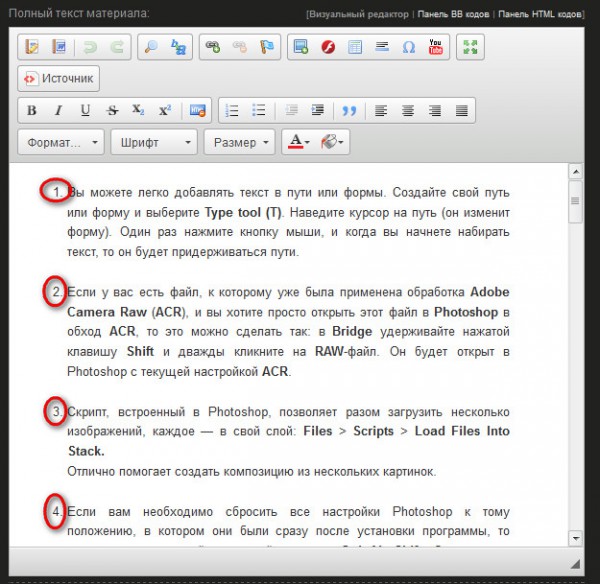Image resolution: width=600 pixels, height=584 pixels.
Task: Open the special characters Omega tool
Action: click(409, 47)
